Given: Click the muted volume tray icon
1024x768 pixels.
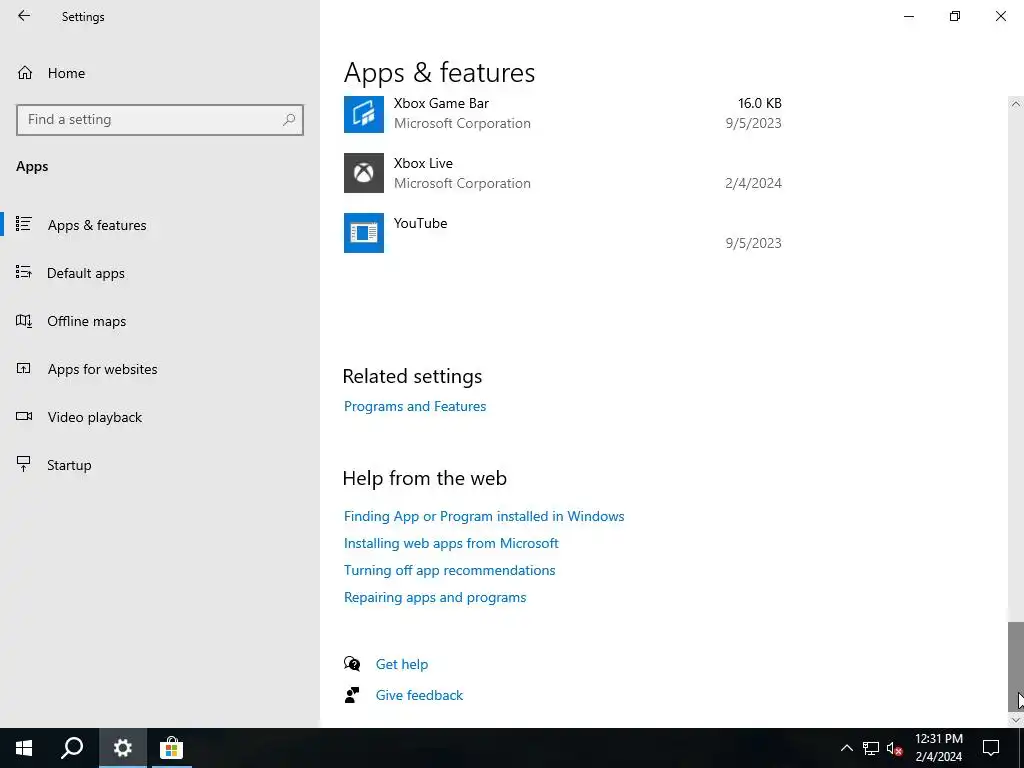Looking at the screenshot, I should click(x=894, y=748).
